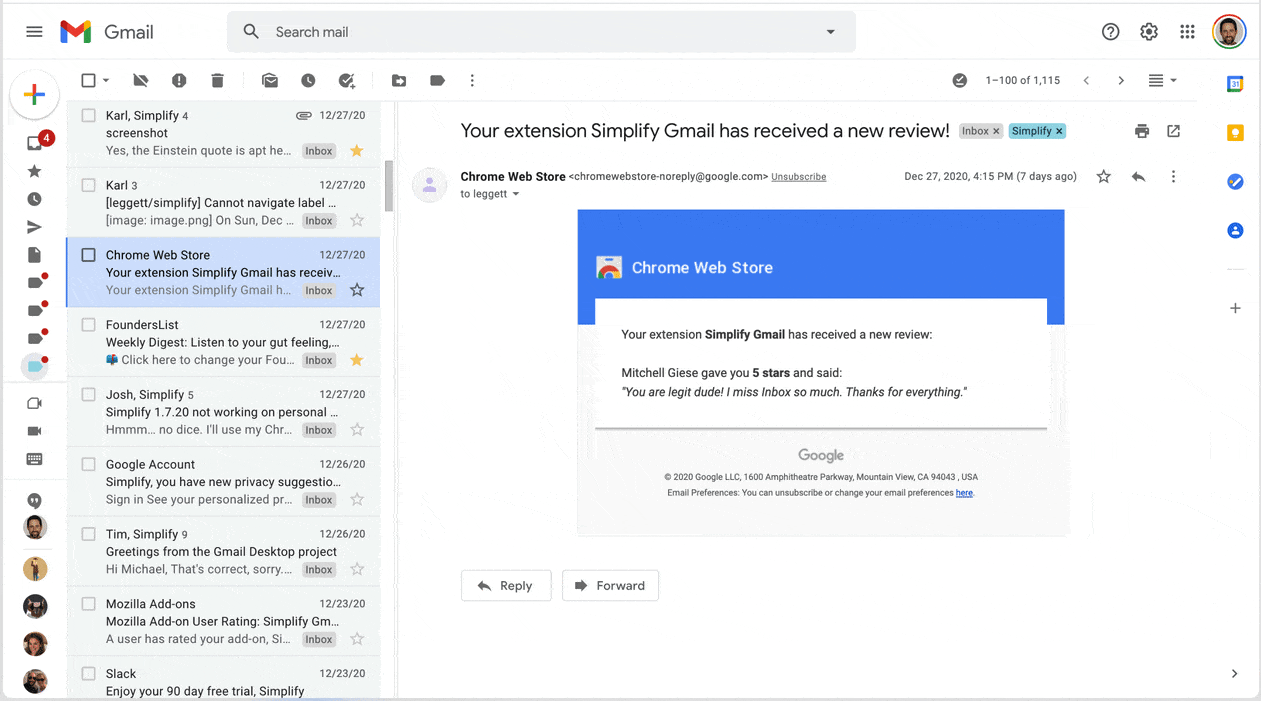Check the Chrome Web Store email
The width and height of the screenshot is (1261, 701).
tap(88, 255)
